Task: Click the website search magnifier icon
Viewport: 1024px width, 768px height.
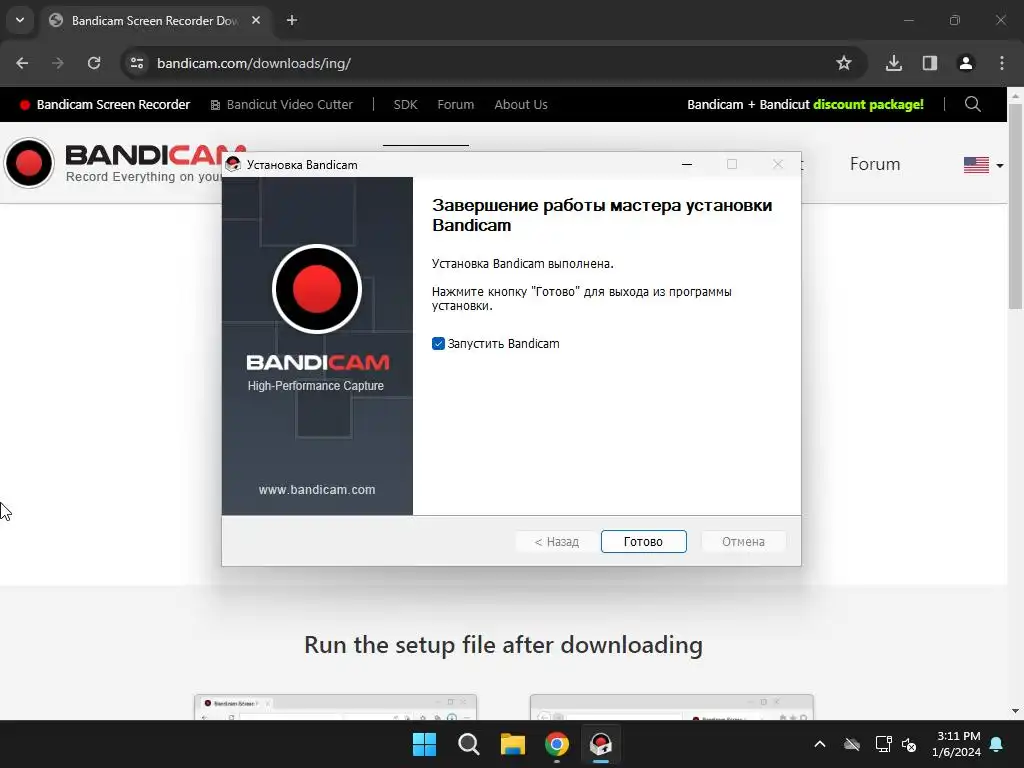Action: (x=972, y=104)
